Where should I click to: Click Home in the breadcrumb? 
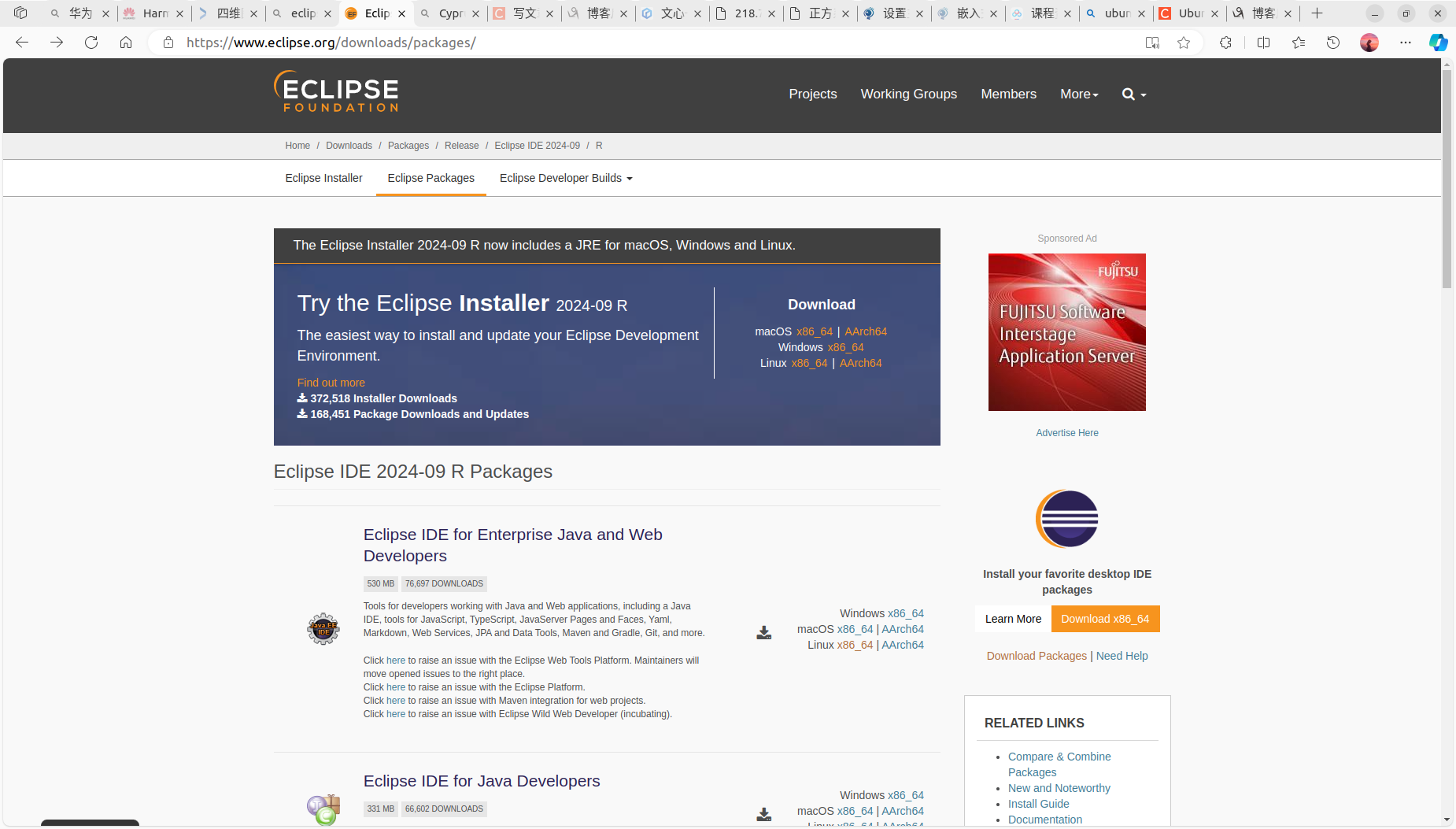297,146
